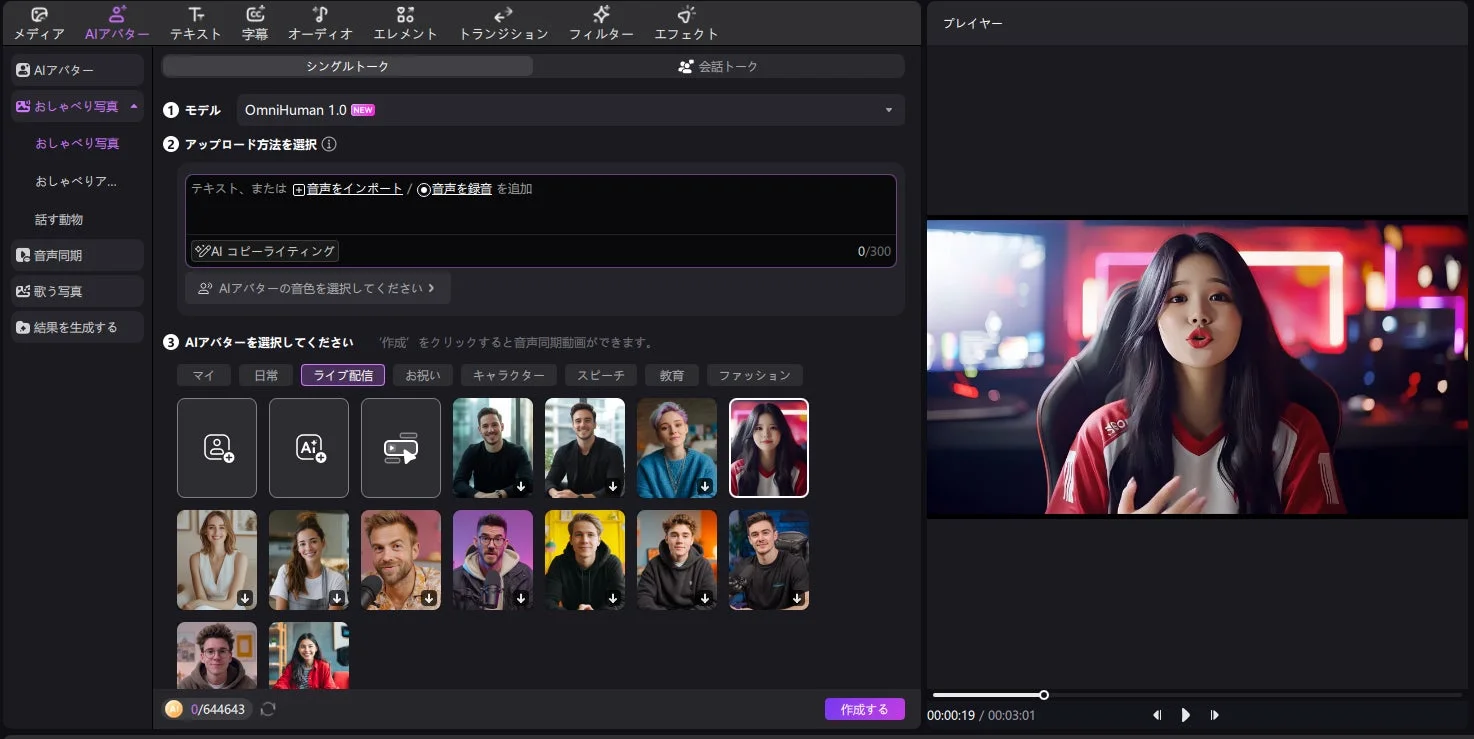Click the 結果を生成する sidebar icon
Screen dimensions: 1474x739
pyautogui.click(x=22, y=326)
